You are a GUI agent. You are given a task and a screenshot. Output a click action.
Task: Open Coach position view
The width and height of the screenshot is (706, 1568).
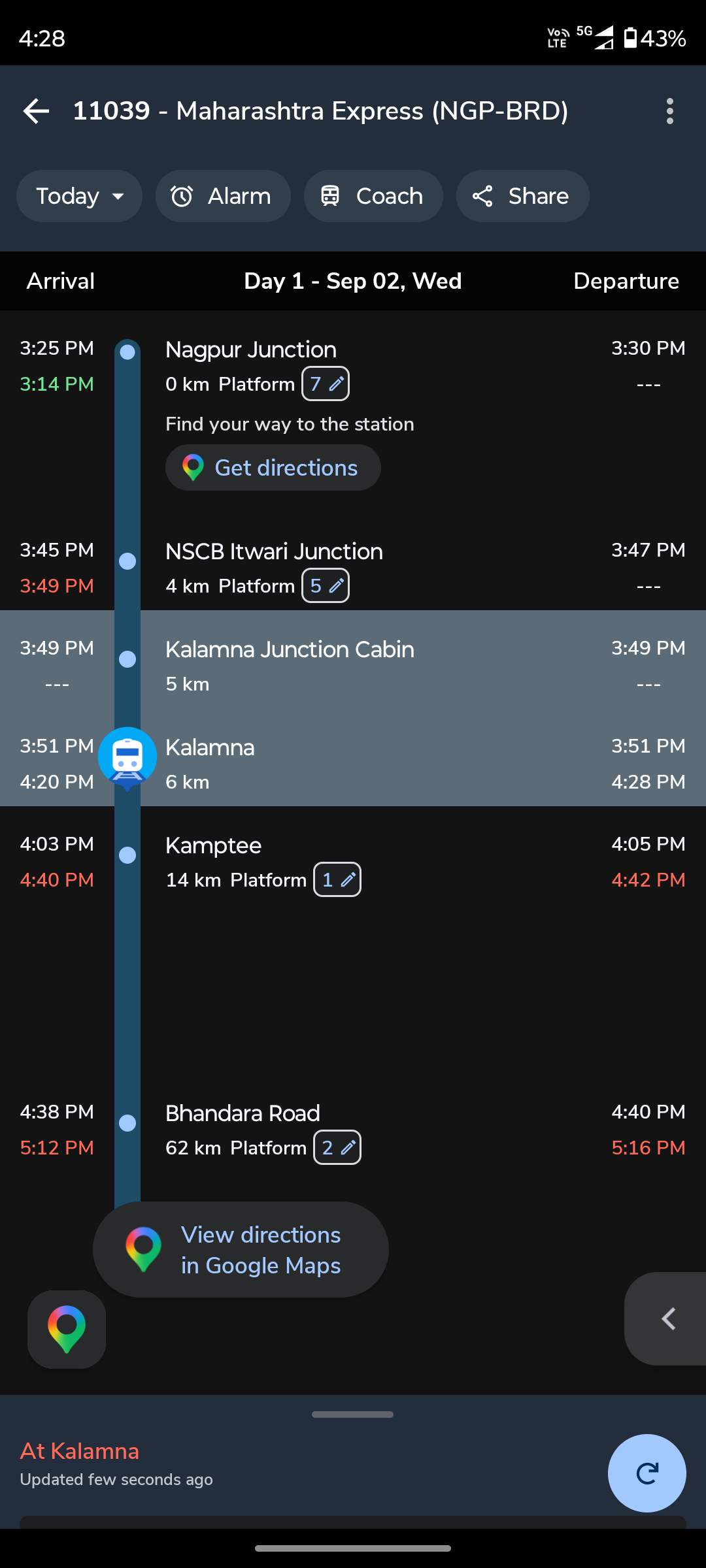pos(373,196)
